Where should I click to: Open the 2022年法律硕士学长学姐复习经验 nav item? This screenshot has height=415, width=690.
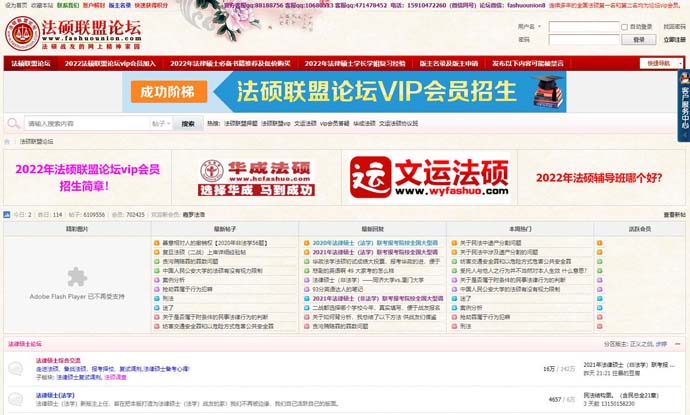pyautogui.click(x=355, y=63)
